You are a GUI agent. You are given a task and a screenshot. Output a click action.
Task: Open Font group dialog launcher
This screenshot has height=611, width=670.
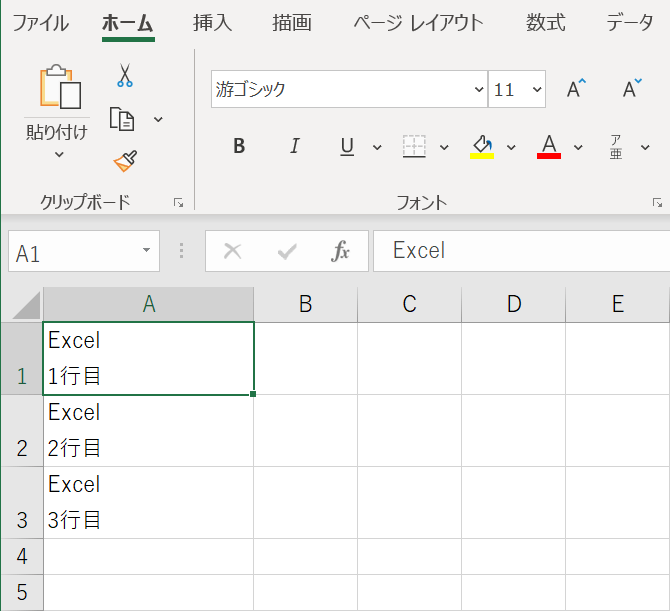click(x=657, y=203)
